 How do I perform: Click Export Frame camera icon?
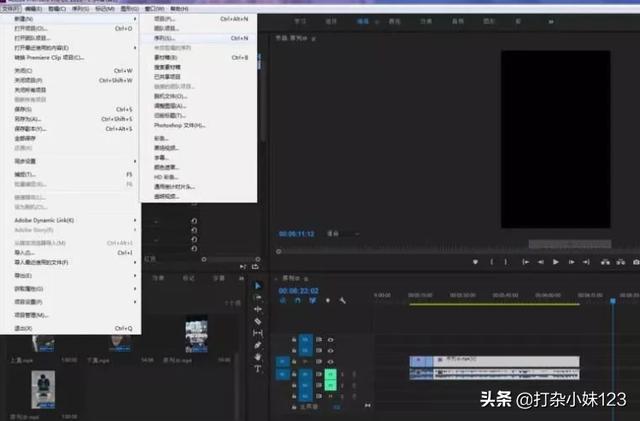[636, 262]
